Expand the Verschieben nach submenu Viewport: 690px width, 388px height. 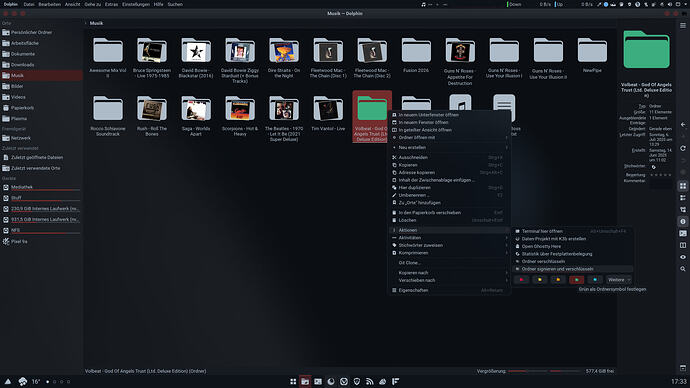click(x=449, y=280)
